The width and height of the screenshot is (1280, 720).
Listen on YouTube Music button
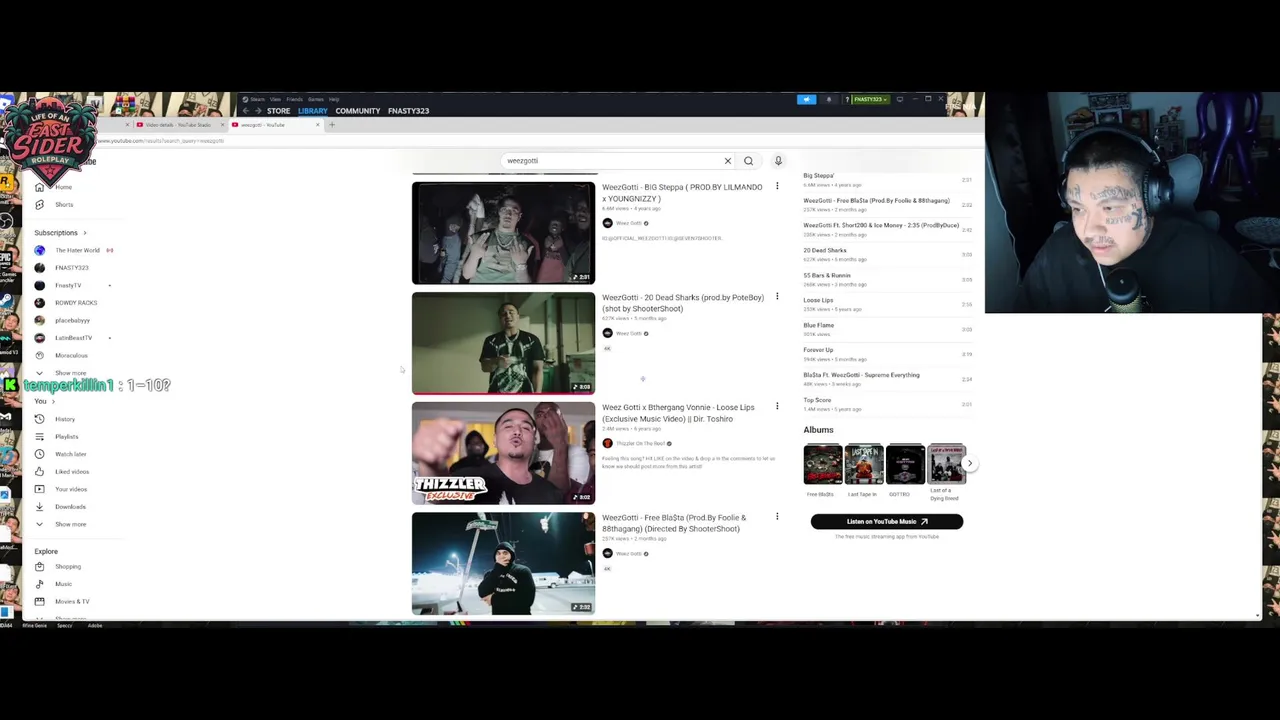coord(886,521)
